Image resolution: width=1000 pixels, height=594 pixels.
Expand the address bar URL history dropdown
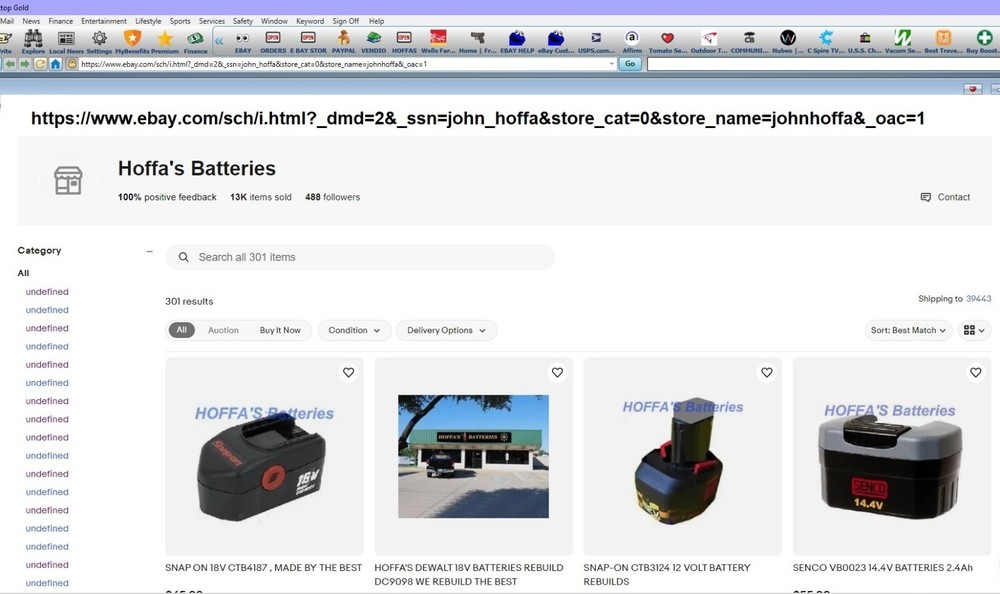(612, 64)
